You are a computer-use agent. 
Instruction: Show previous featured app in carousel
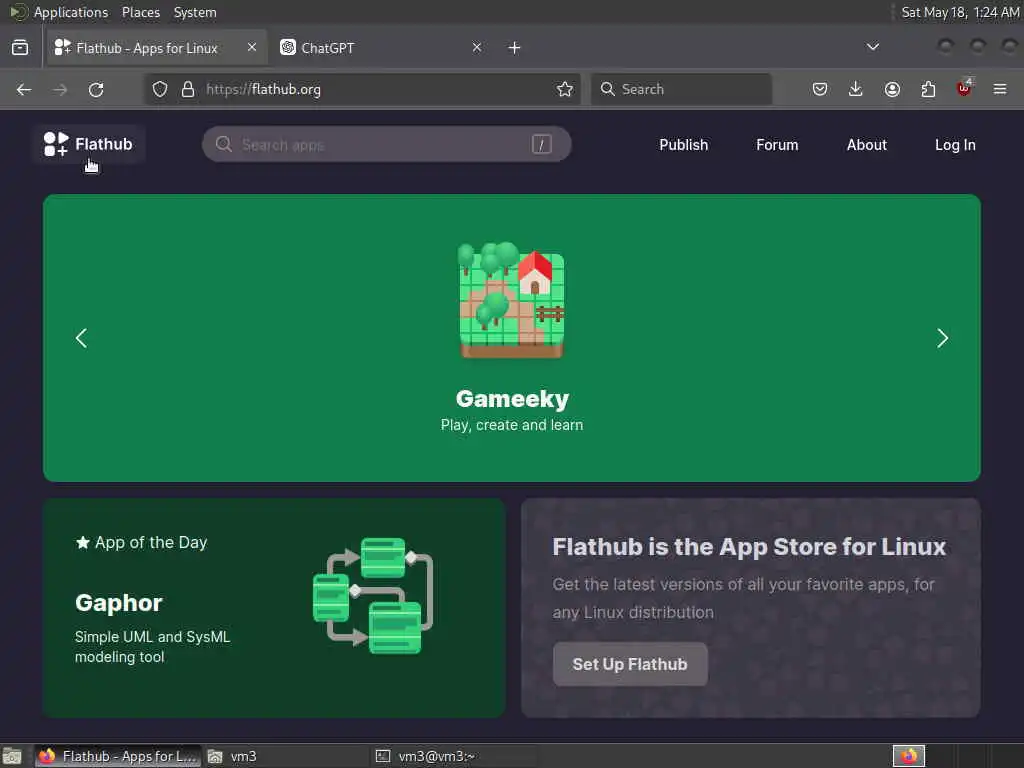tap(82, 338)
